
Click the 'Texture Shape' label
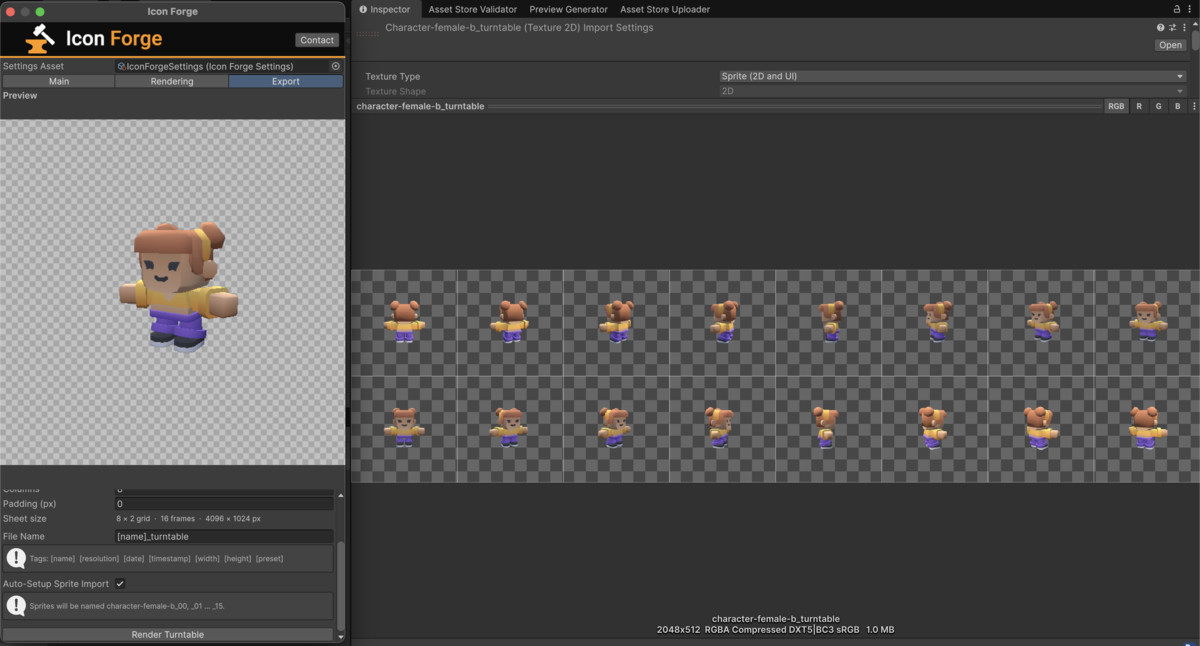pos(395,91)
